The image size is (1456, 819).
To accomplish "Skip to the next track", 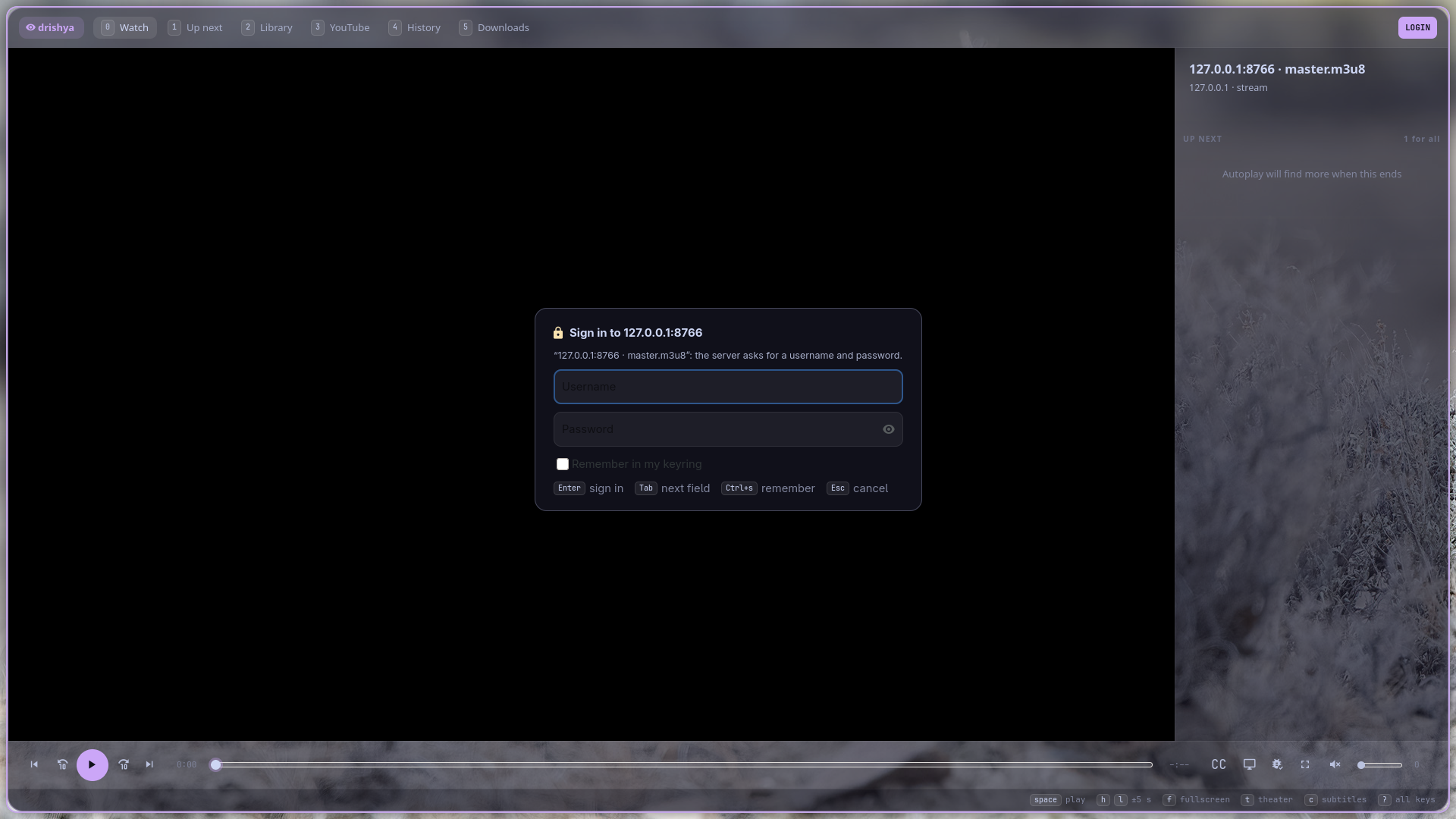I will tap(149, 764).
